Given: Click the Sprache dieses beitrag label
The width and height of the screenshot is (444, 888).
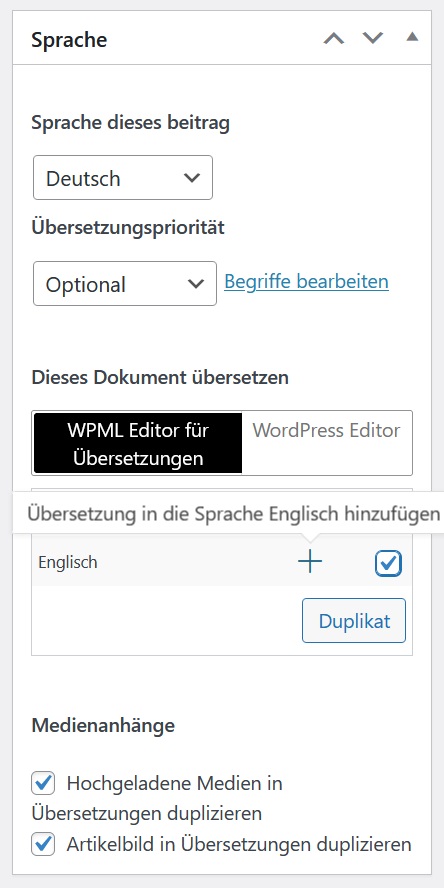Looking at the screenshot, I should [130, 123].
